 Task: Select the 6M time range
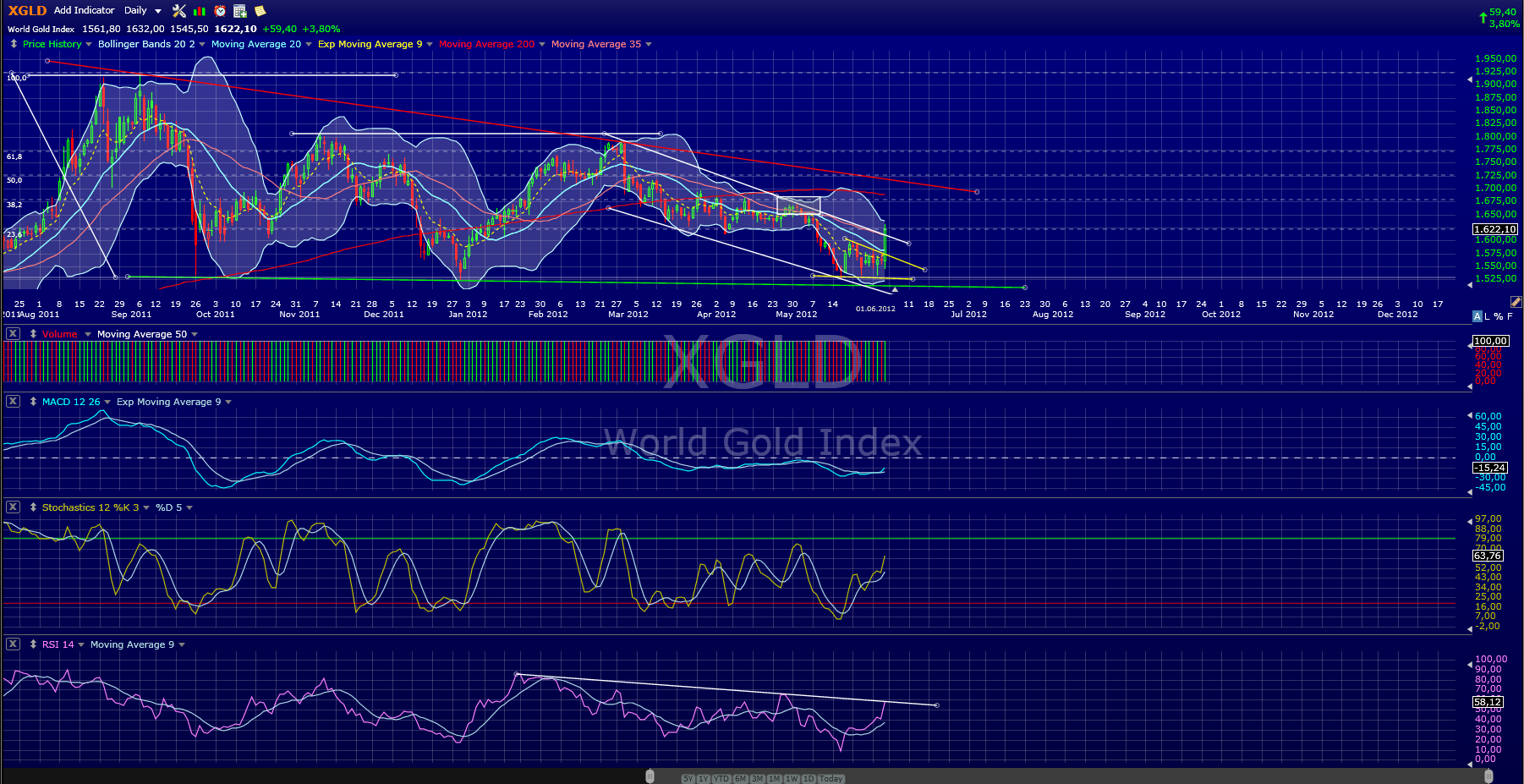(740, 779)
